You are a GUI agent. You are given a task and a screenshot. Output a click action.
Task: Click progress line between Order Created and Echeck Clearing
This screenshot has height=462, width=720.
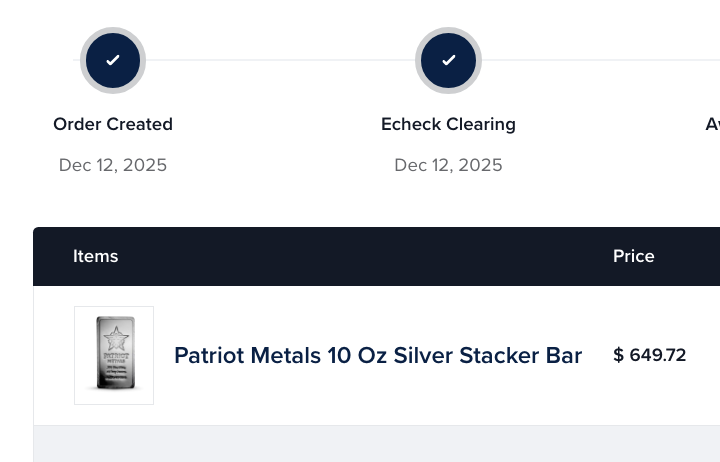[x=281, y=60]
